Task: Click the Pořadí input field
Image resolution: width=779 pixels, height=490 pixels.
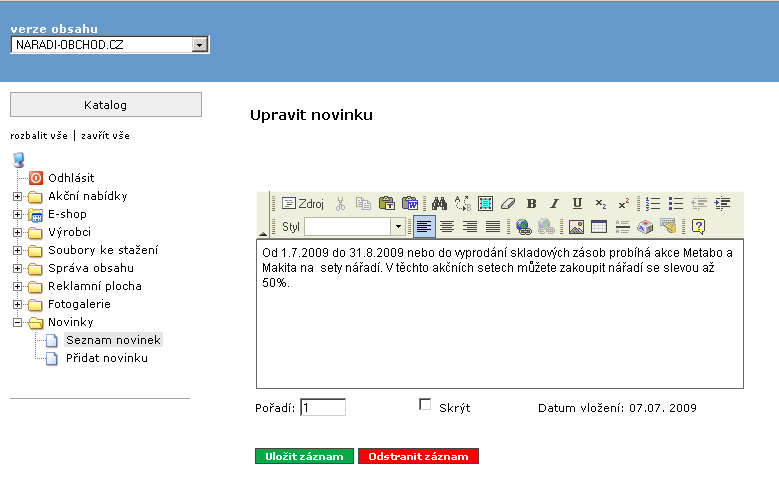Action: (x=323, y=408)
